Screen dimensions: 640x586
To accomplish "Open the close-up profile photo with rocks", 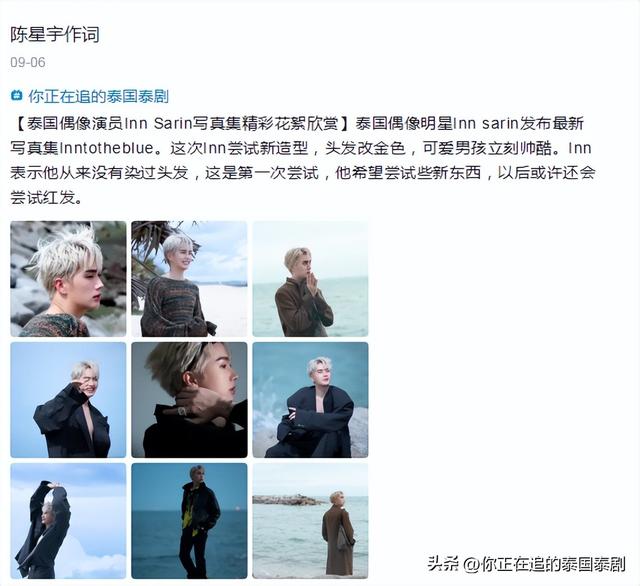I will tap(68, 279).
